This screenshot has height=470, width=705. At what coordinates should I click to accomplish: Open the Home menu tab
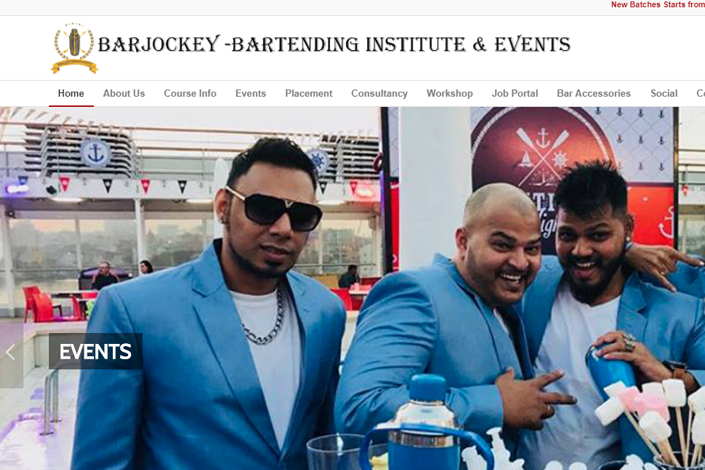[71, 94]
